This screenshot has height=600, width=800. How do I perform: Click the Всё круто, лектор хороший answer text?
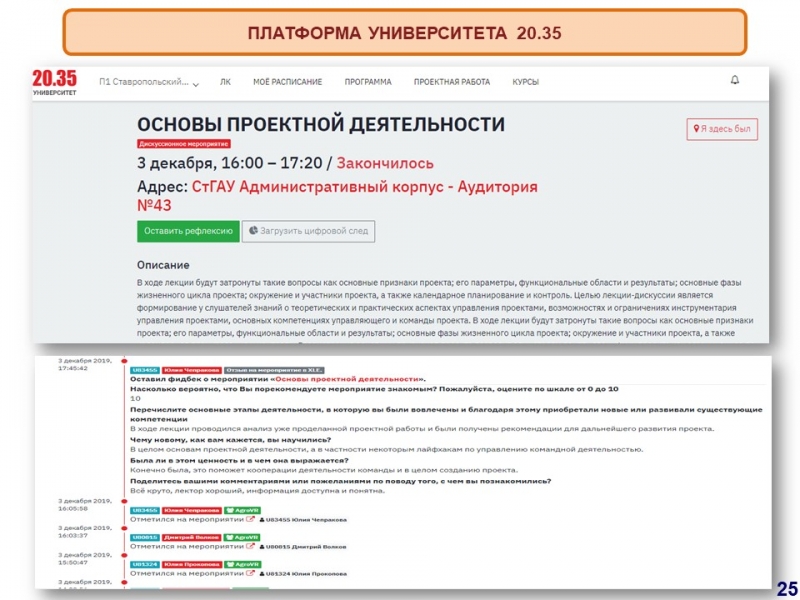258,491
